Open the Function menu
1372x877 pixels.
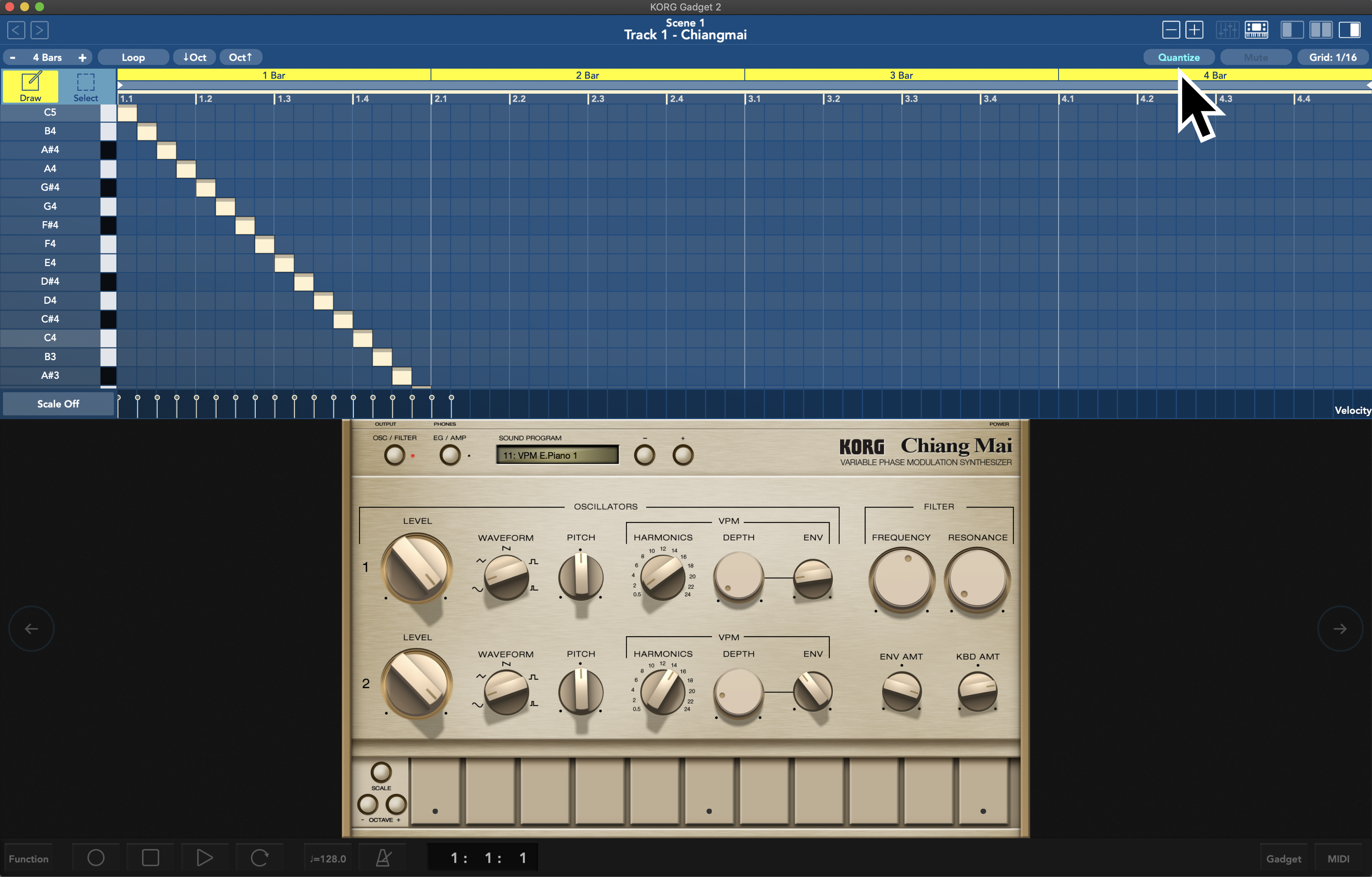click(x=28, y=858)
